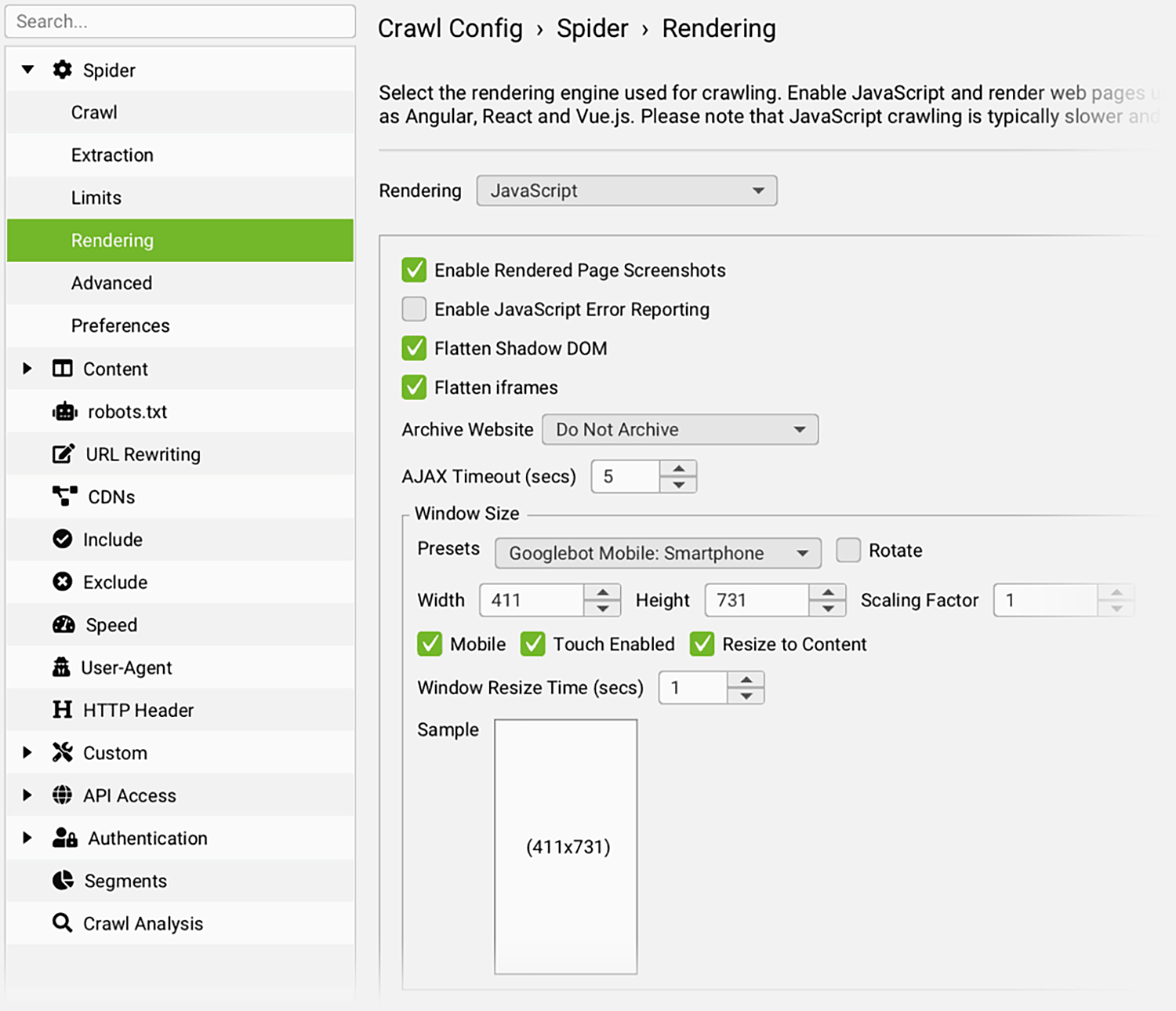Click the Content columns icon
The height and width of the screenshot is (1011, 1176).
pyautogui.click(x=63, y=369)
